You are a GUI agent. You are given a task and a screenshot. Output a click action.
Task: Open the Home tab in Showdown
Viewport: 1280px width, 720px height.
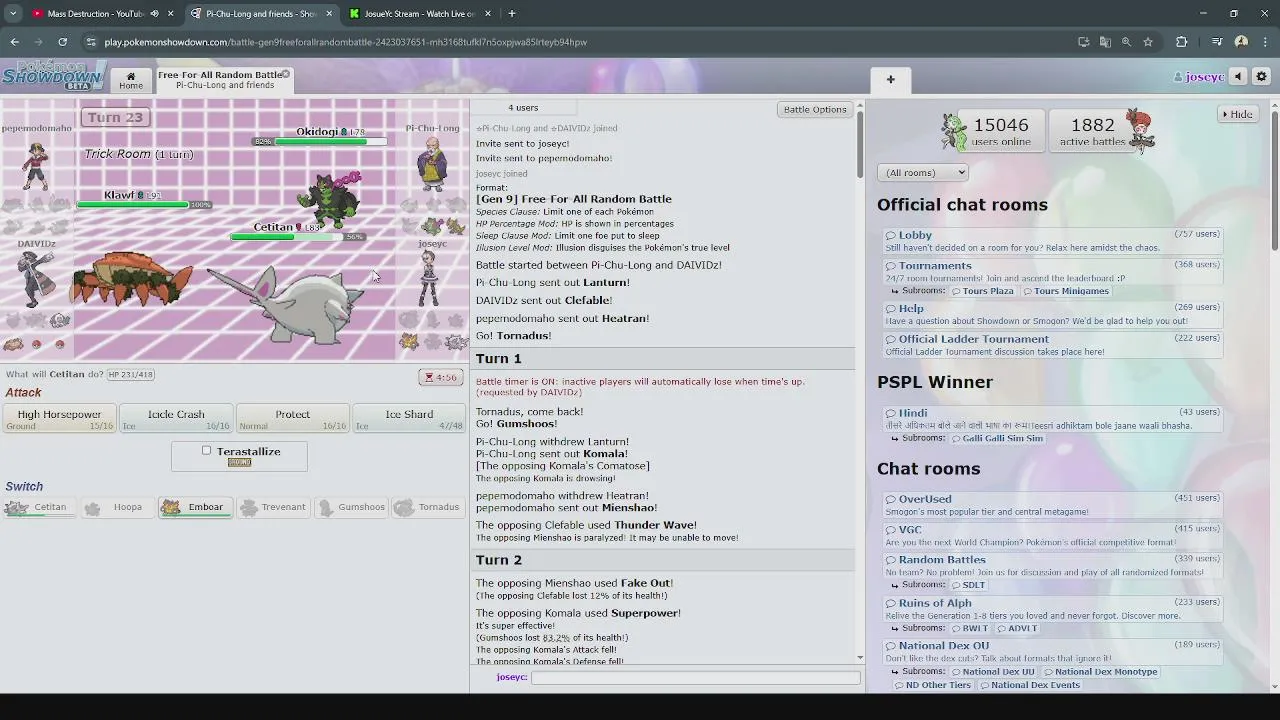[x=131, y=81]
